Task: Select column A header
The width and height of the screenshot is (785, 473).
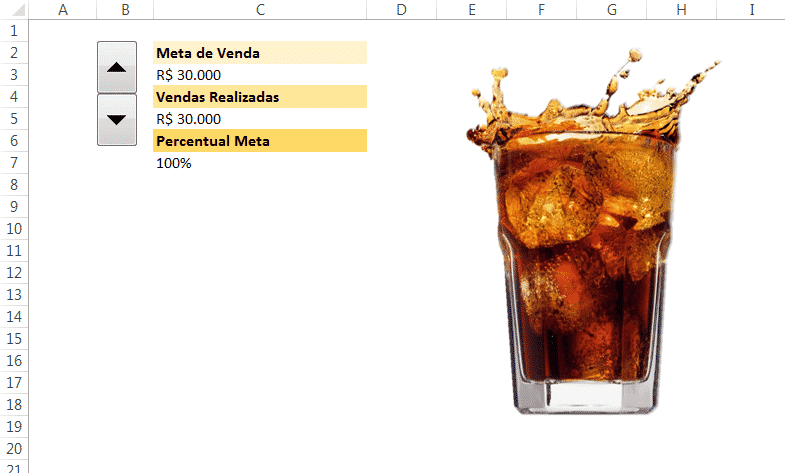Action: pos(63,10)
